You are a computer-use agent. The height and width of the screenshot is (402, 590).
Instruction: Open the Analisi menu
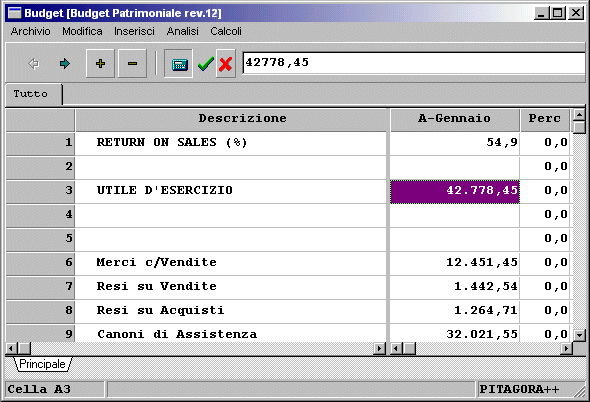(182, 31)
